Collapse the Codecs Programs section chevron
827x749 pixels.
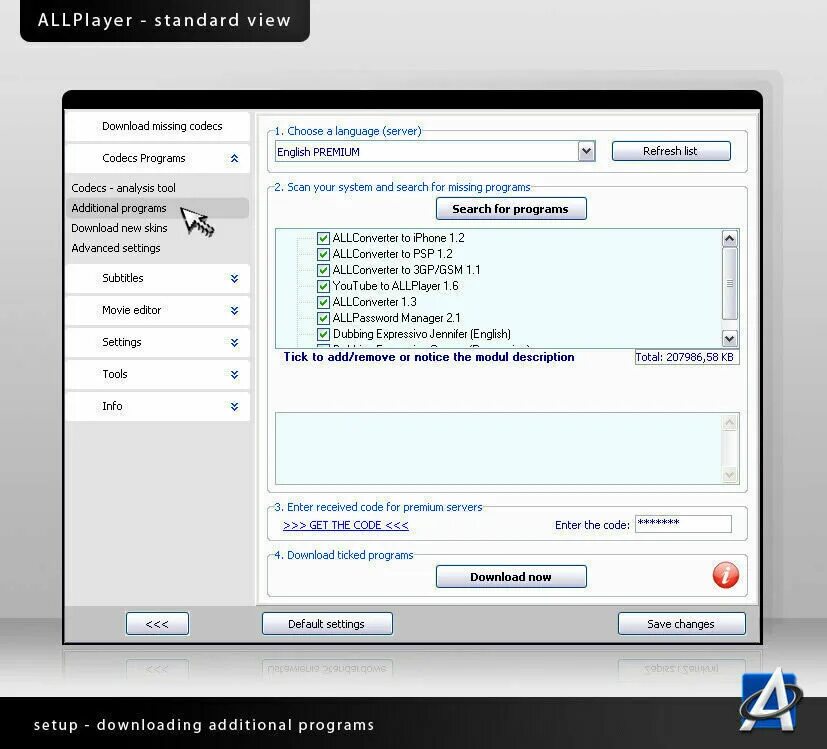point(234,158)
